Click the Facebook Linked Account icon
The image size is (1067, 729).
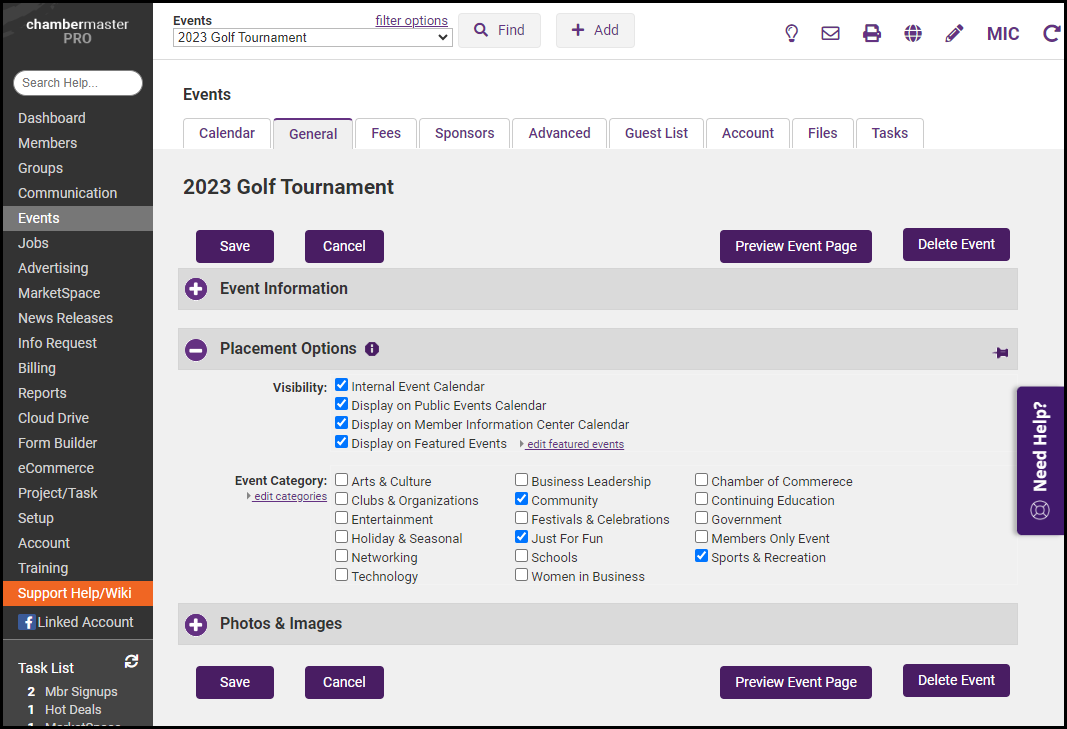pyautogui.click(x=27, y=622)
